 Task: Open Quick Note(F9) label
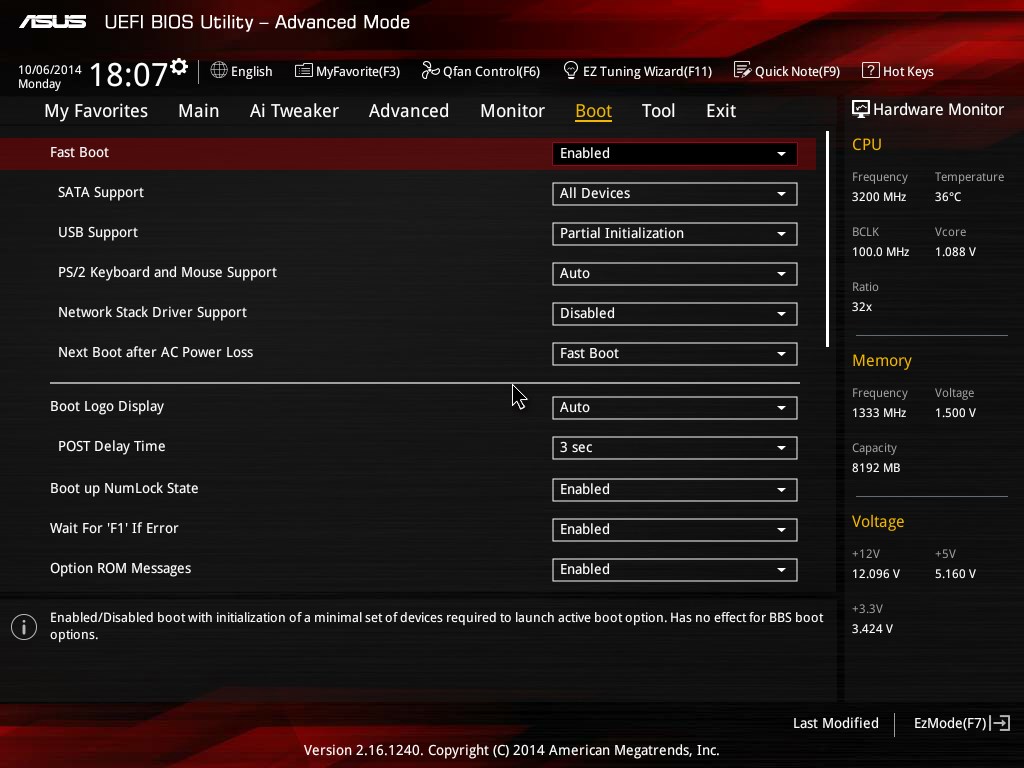tap(797, 71)
